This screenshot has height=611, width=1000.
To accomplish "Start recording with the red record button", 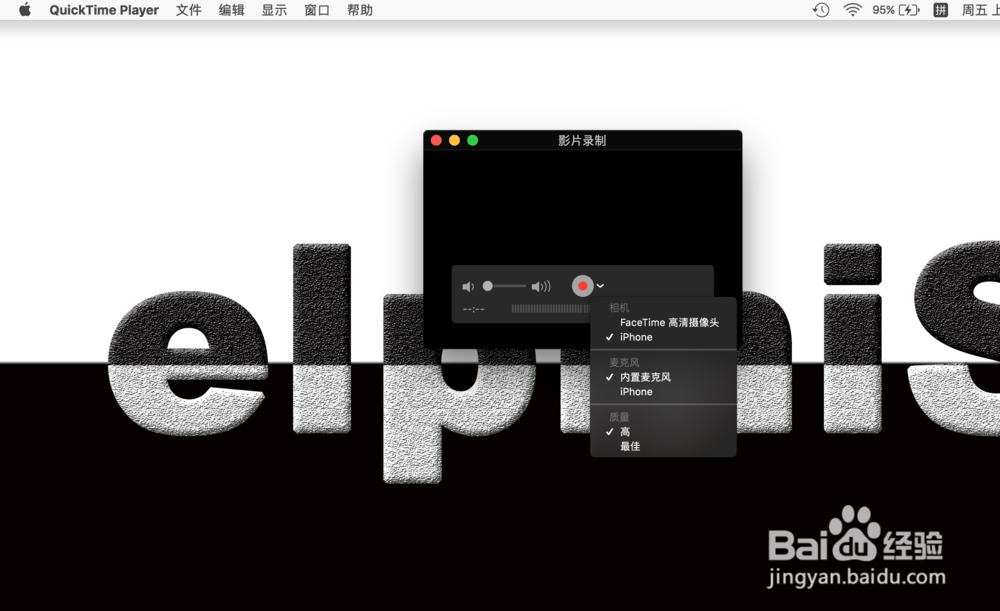I will click(582, 286).
